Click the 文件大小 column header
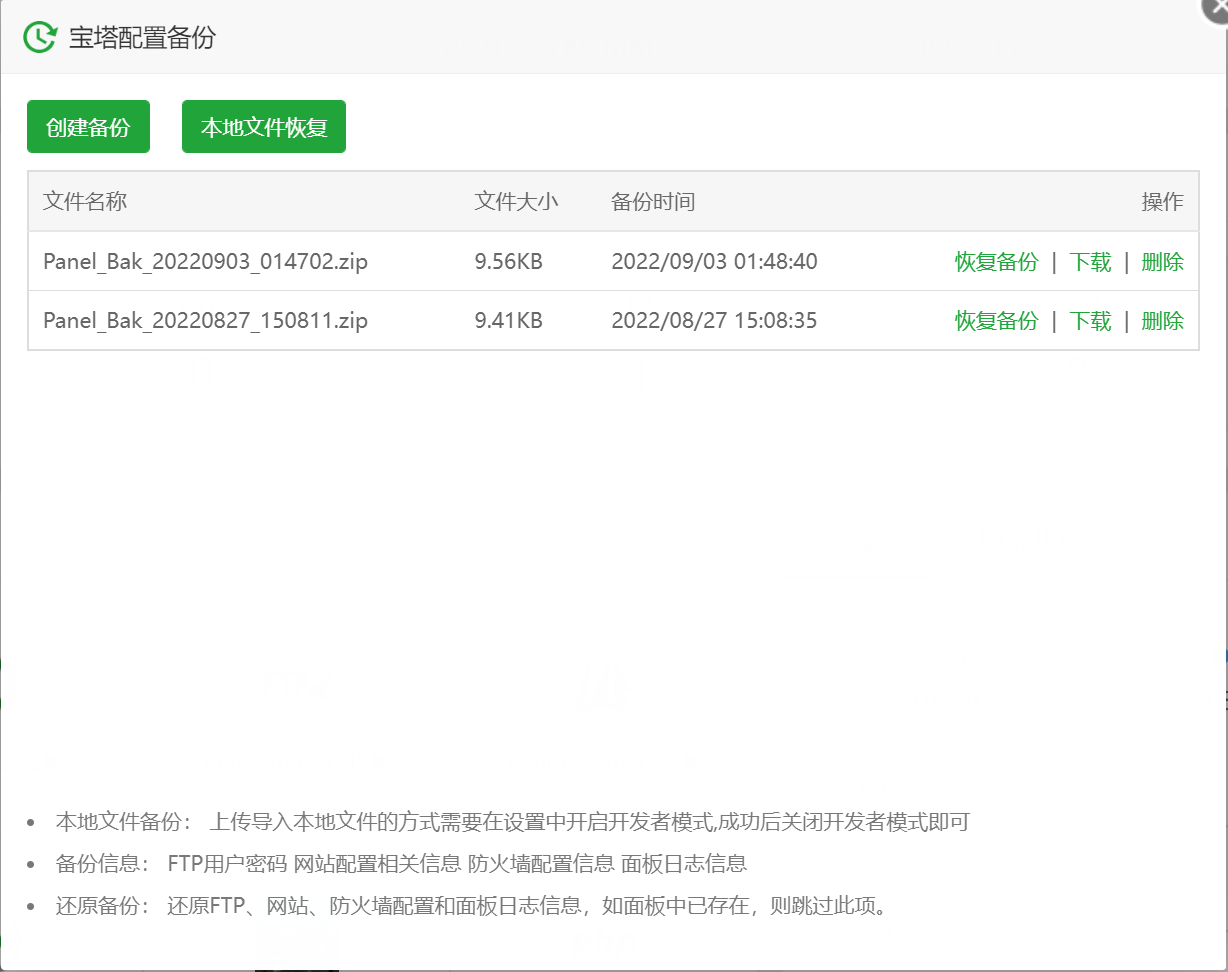This screenshot has width=1228, height=972. click(x=516, y=202)
